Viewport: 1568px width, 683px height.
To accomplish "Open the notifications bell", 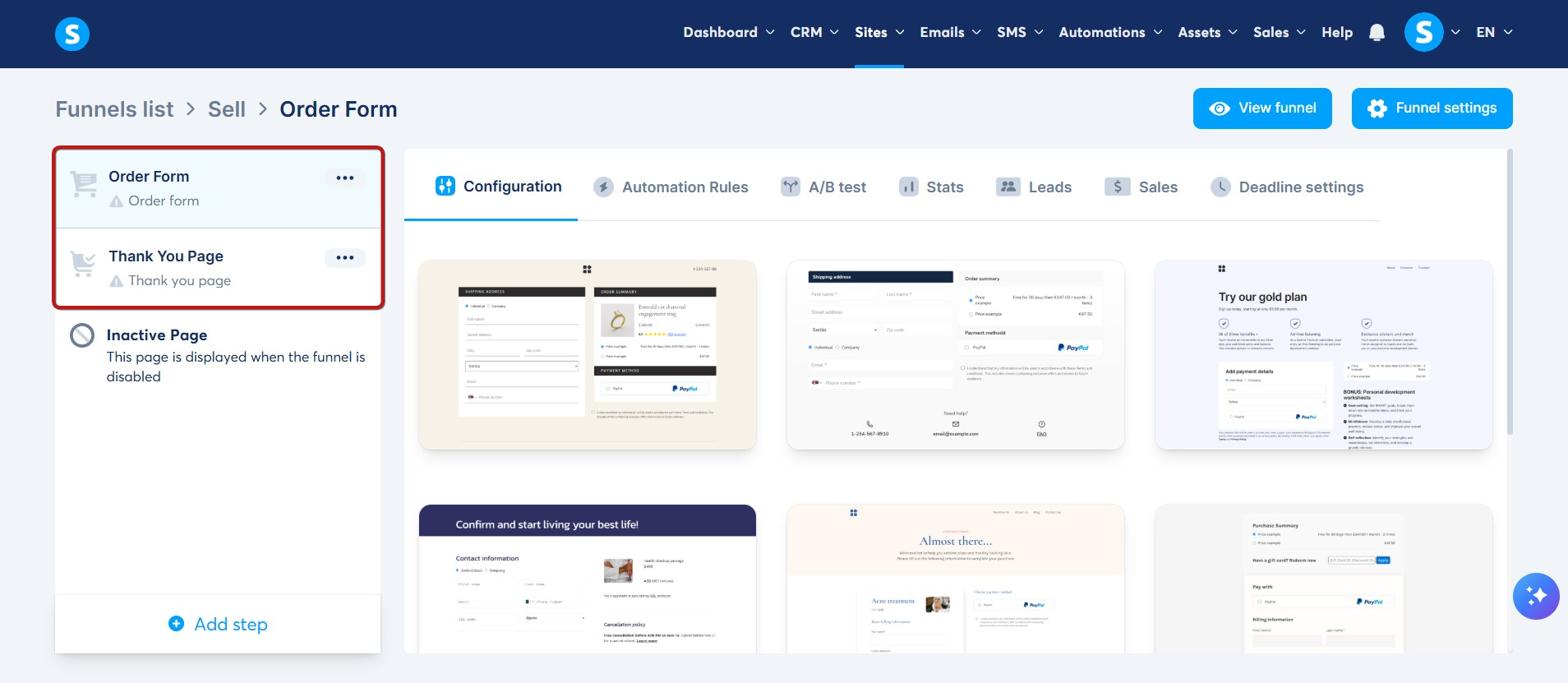I will (1377, 32).
